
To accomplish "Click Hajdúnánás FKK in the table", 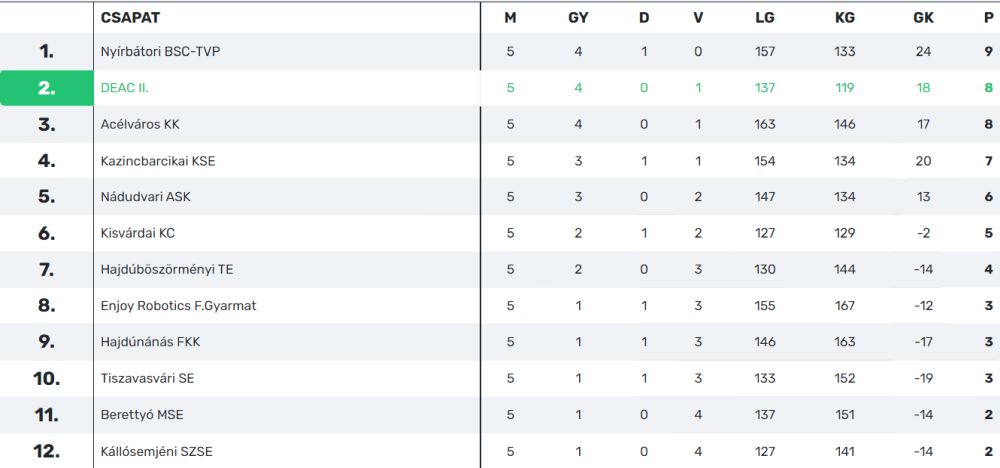I will coord(150,342).
